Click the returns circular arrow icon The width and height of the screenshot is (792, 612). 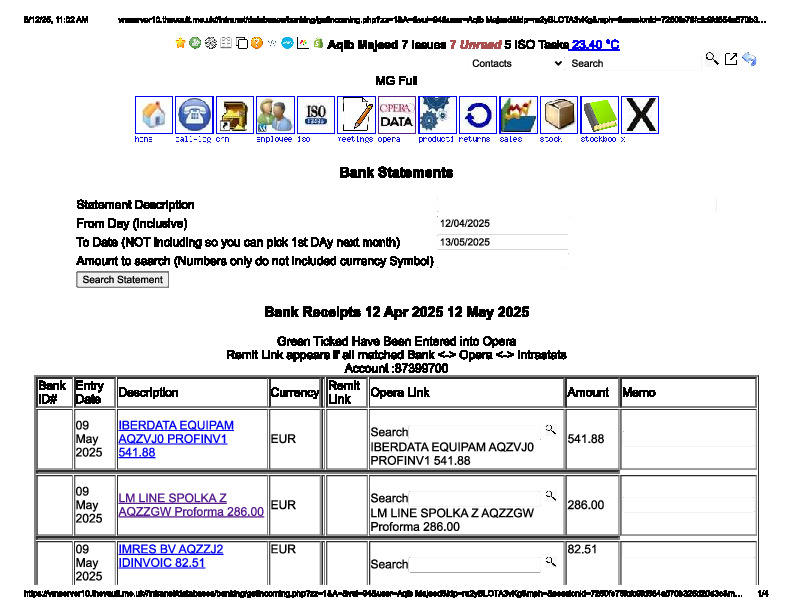[x=478, y=115]
